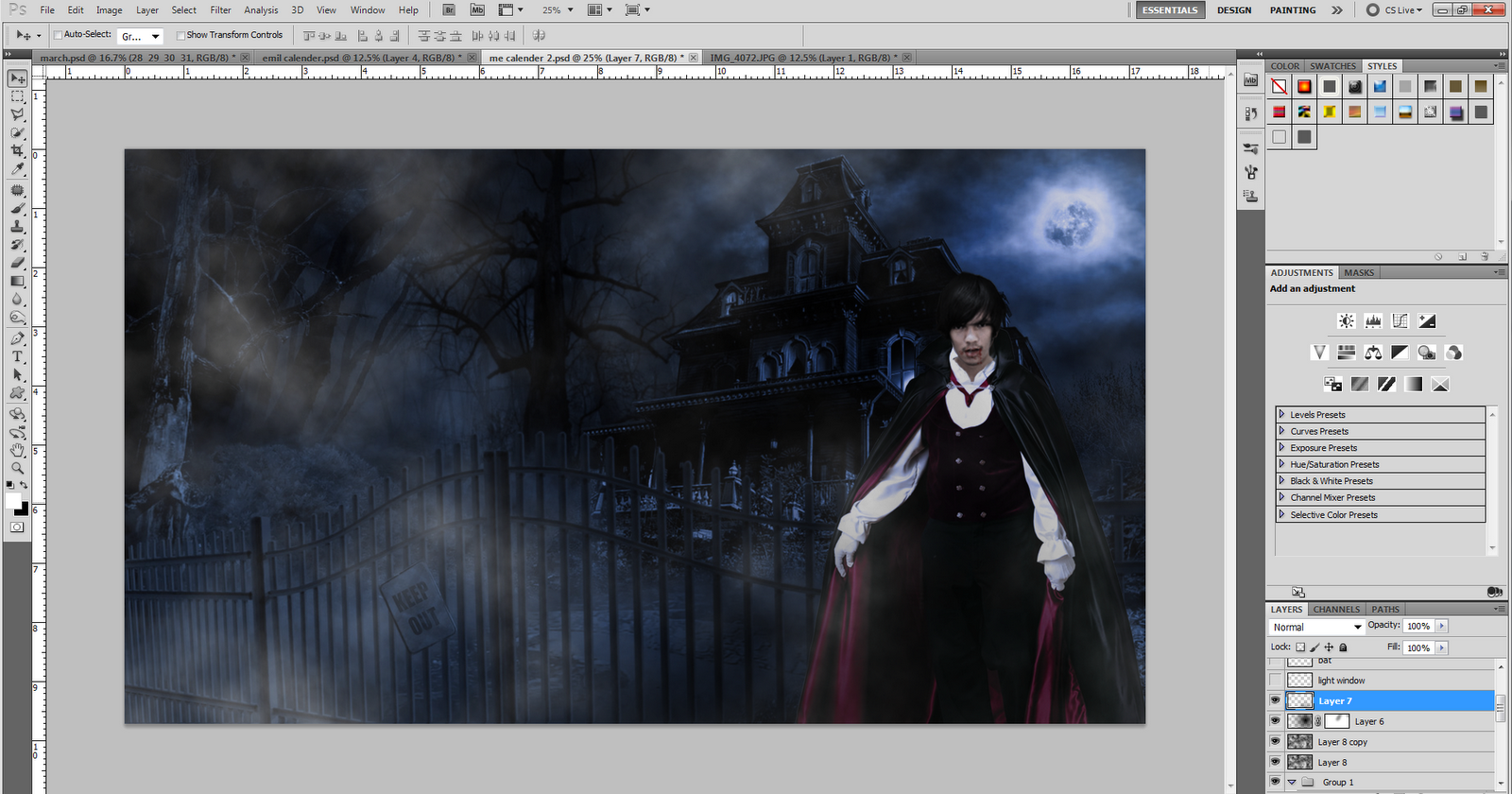
Task: Open the Layer menu
Action: (x=146, y=9)
